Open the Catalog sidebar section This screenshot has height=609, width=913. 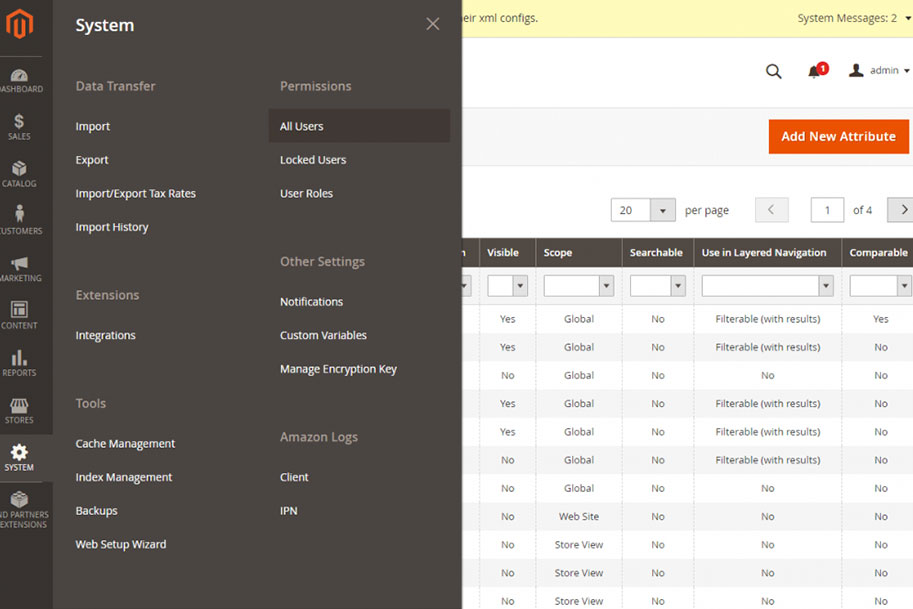[x=19, y=174]
